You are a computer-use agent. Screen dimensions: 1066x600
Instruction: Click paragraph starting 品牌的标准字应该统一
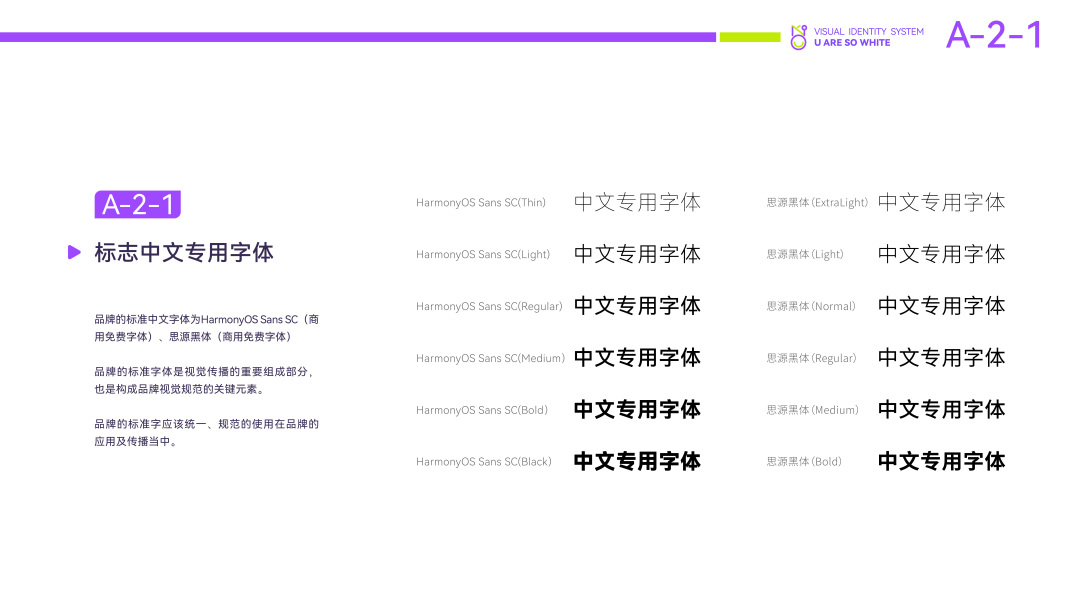click(x=207, y=432)
